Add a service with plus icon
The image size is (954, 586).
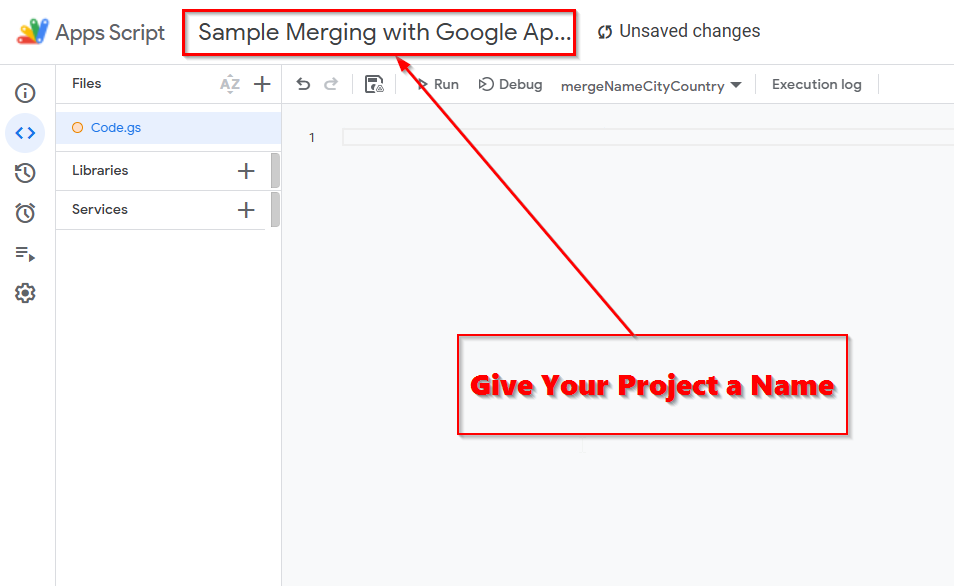(246, 210)
